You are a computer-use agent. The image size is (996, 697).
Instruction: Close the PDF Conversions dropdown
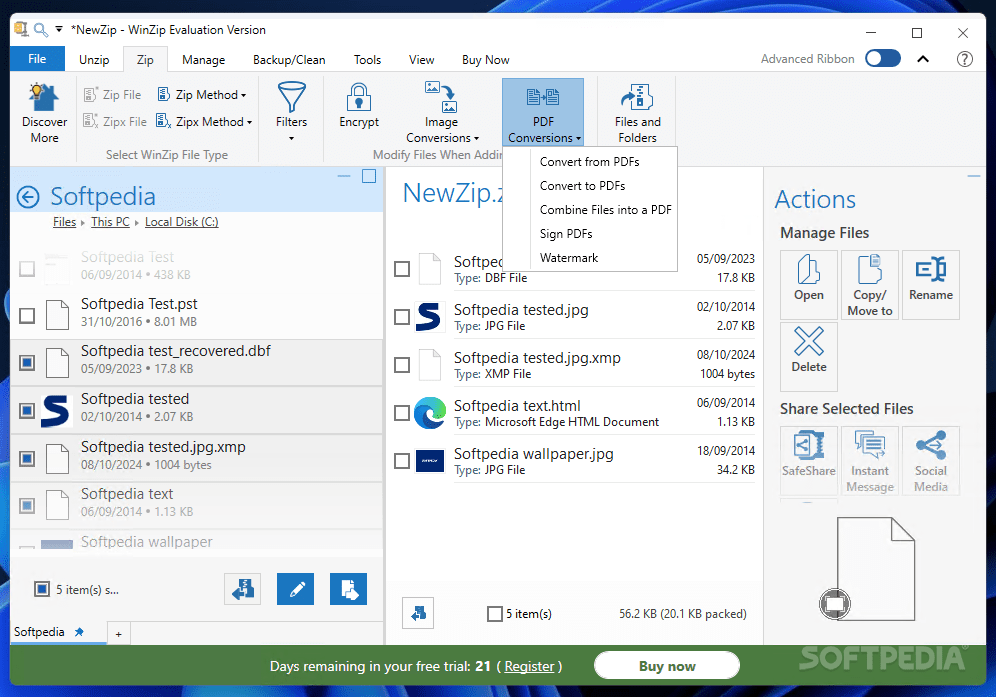pyautogui.click(x=543, y=112)
